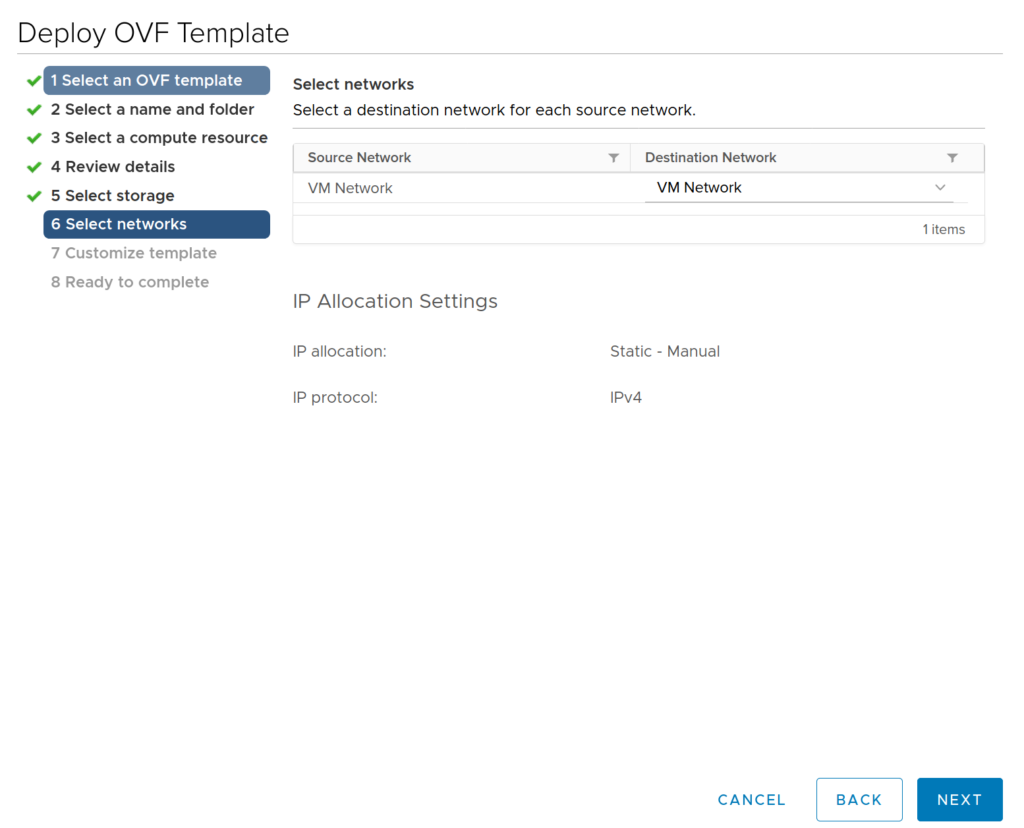Open the Destination Network dropdown

click(799, 188)
